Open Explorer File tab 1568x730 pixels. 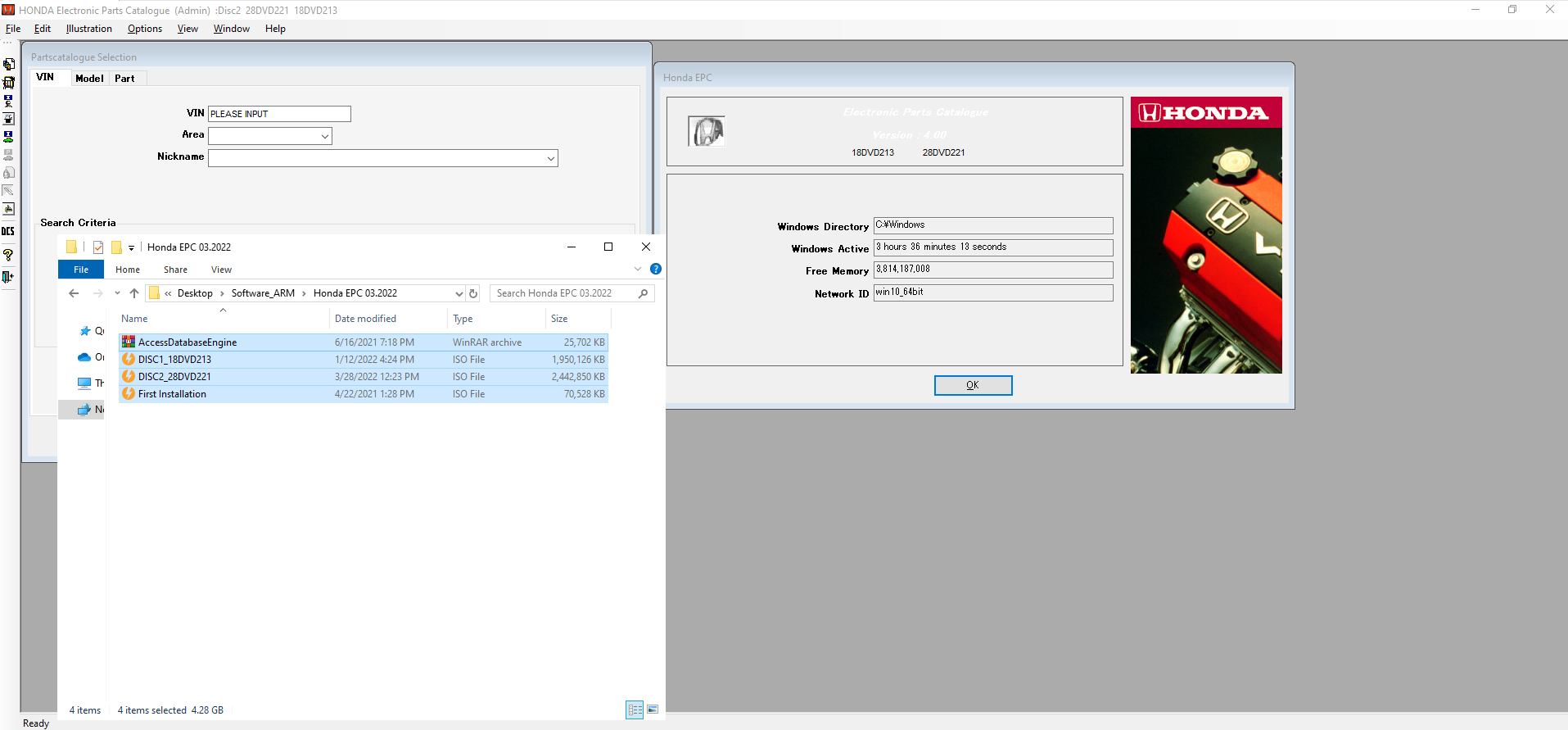(x=81, y=270)
